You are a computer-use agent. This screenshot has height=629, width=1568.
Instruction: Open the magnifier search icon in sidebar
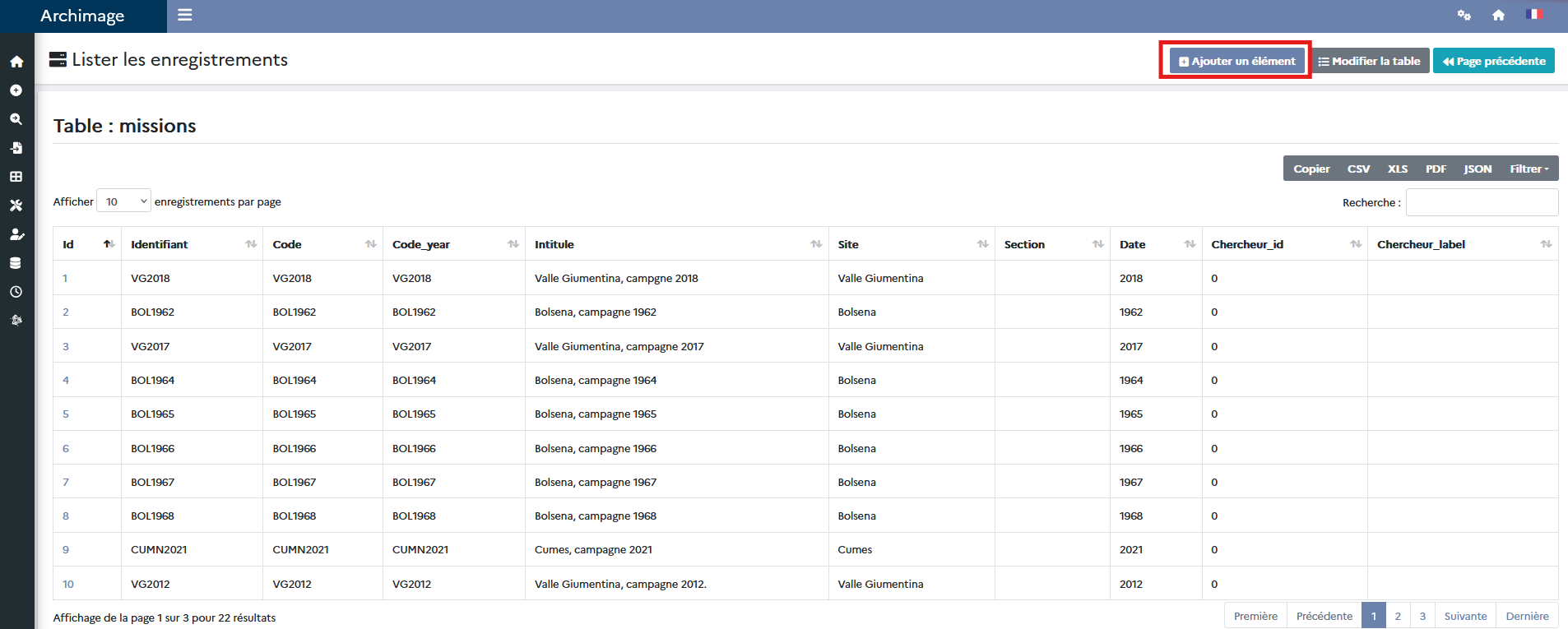tap(16, 119)
